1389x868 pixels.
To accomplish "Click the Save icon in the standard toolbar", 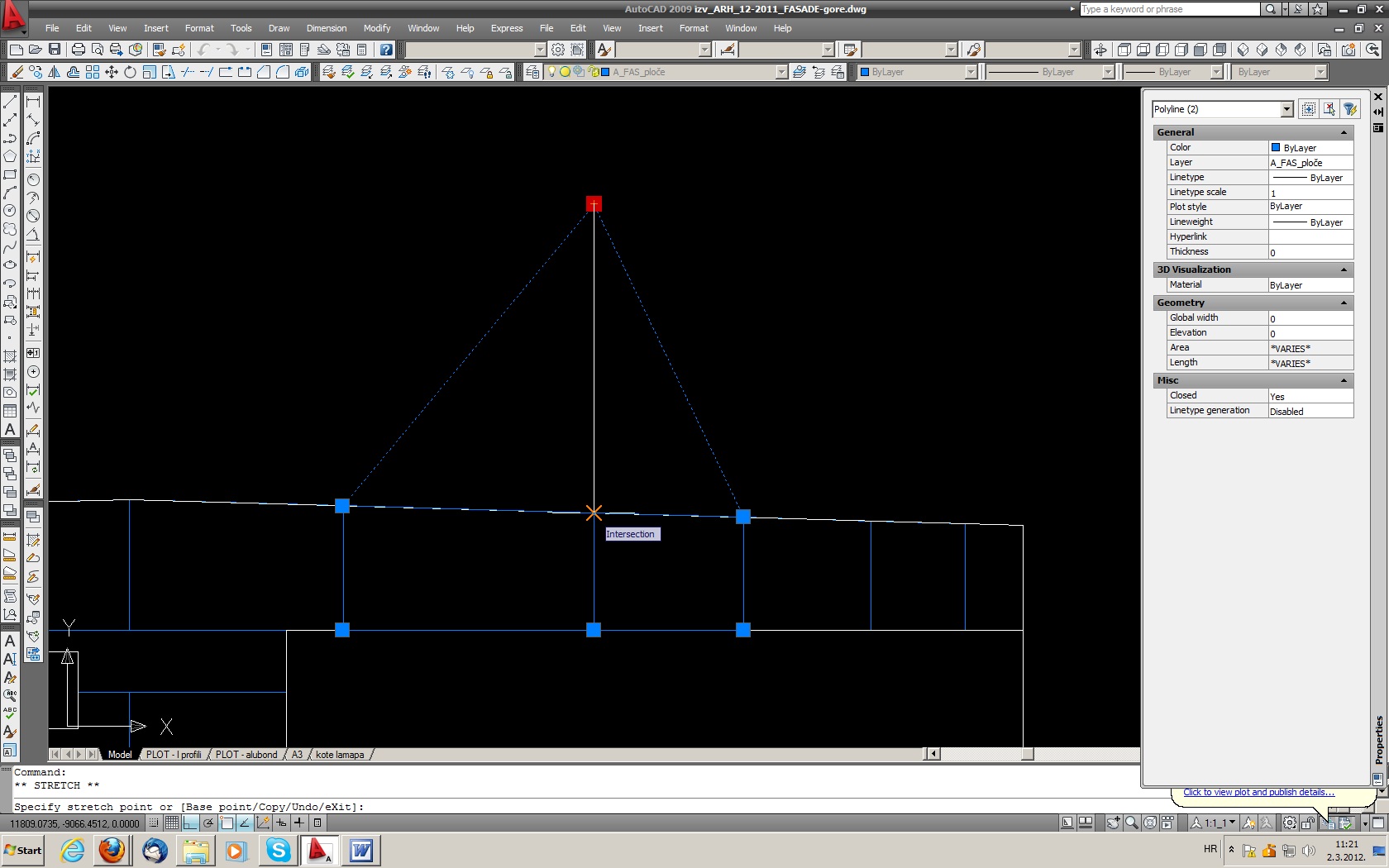I will [55, 50].
